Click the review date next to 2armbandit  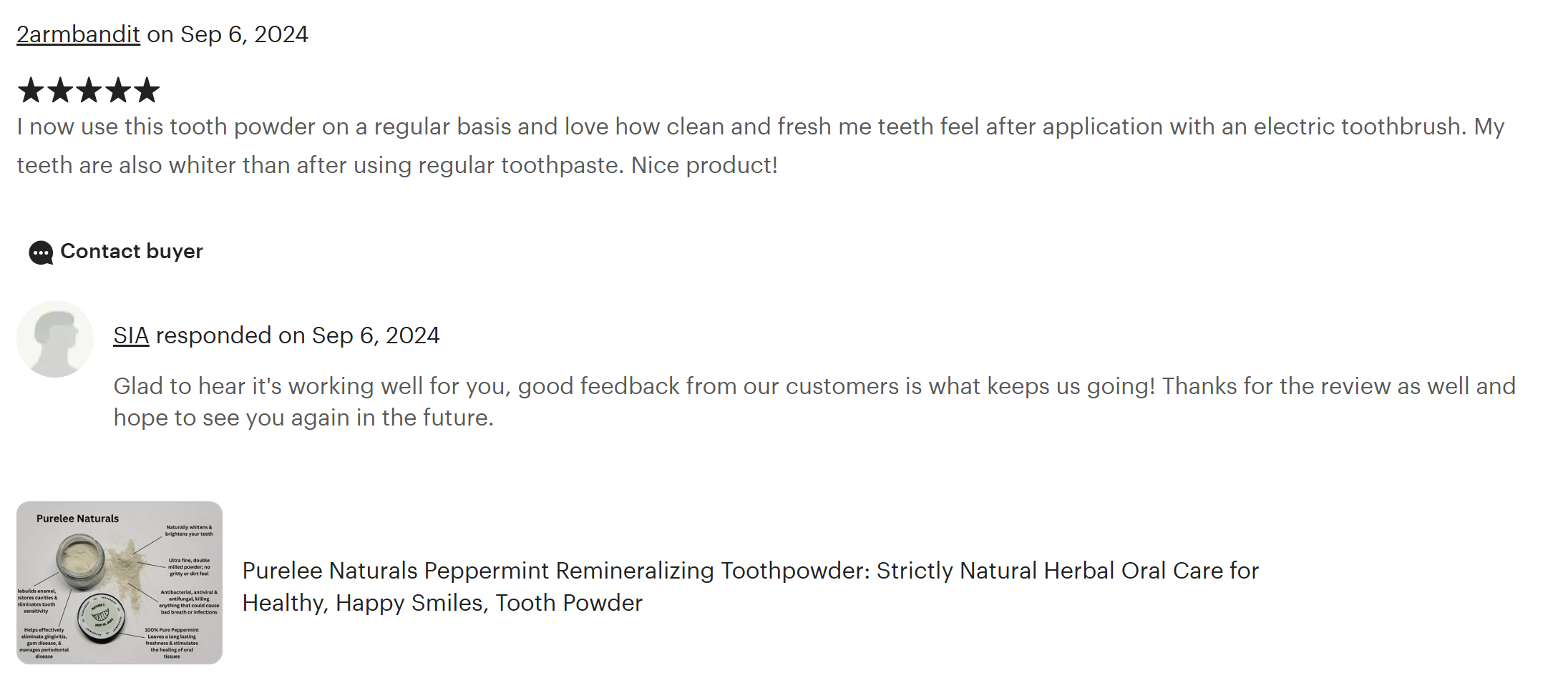point(244,34)
